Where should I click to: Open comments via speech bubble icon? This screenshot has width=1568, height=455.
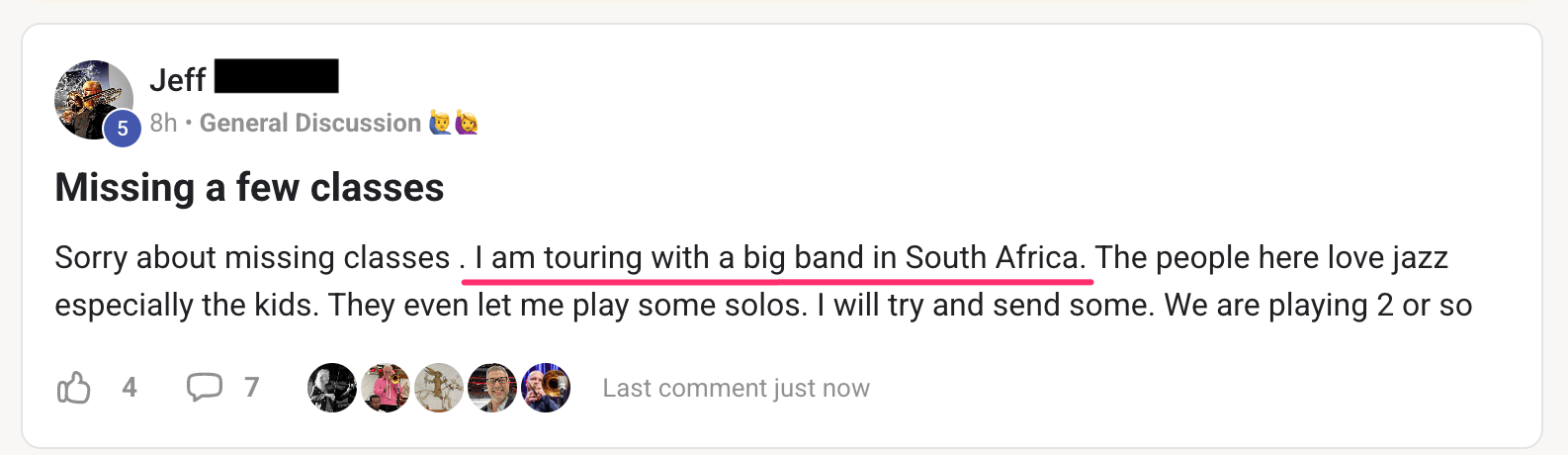coord(205,387)
